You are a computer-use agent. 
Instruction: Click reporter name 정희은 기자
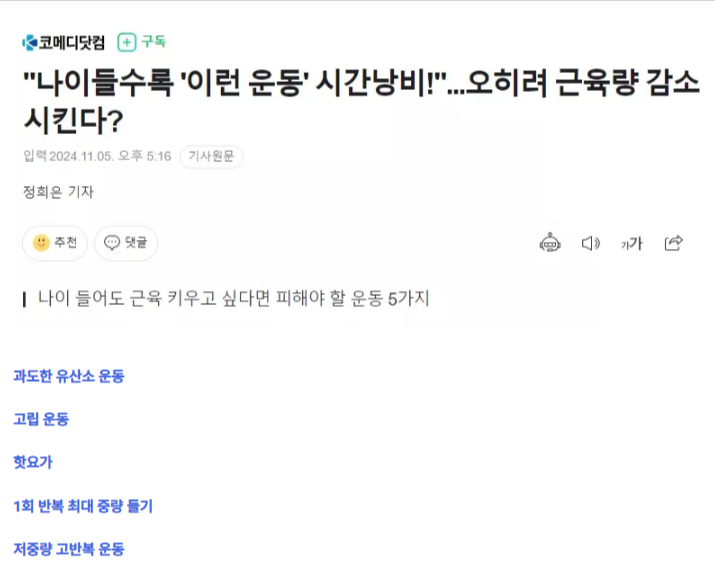tap(58, 192)
